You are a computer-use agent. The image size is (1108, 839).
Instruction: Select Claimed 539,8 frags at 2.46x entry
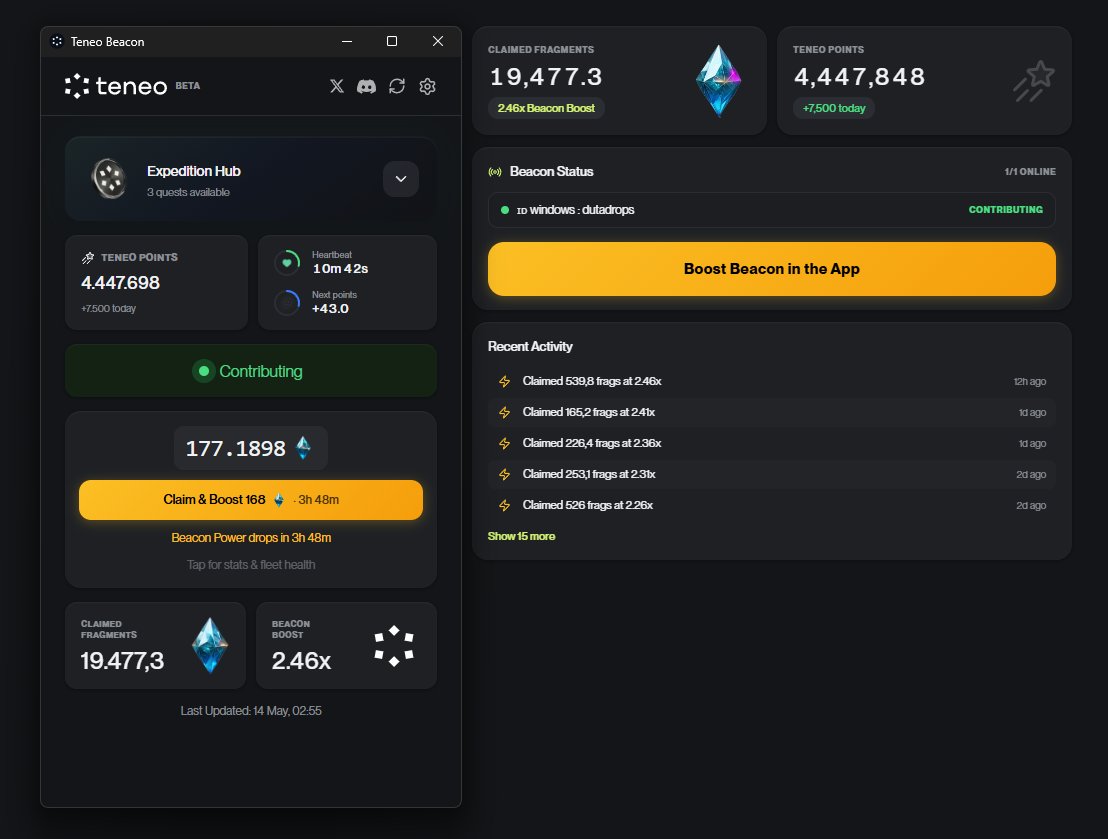point(772,382)
